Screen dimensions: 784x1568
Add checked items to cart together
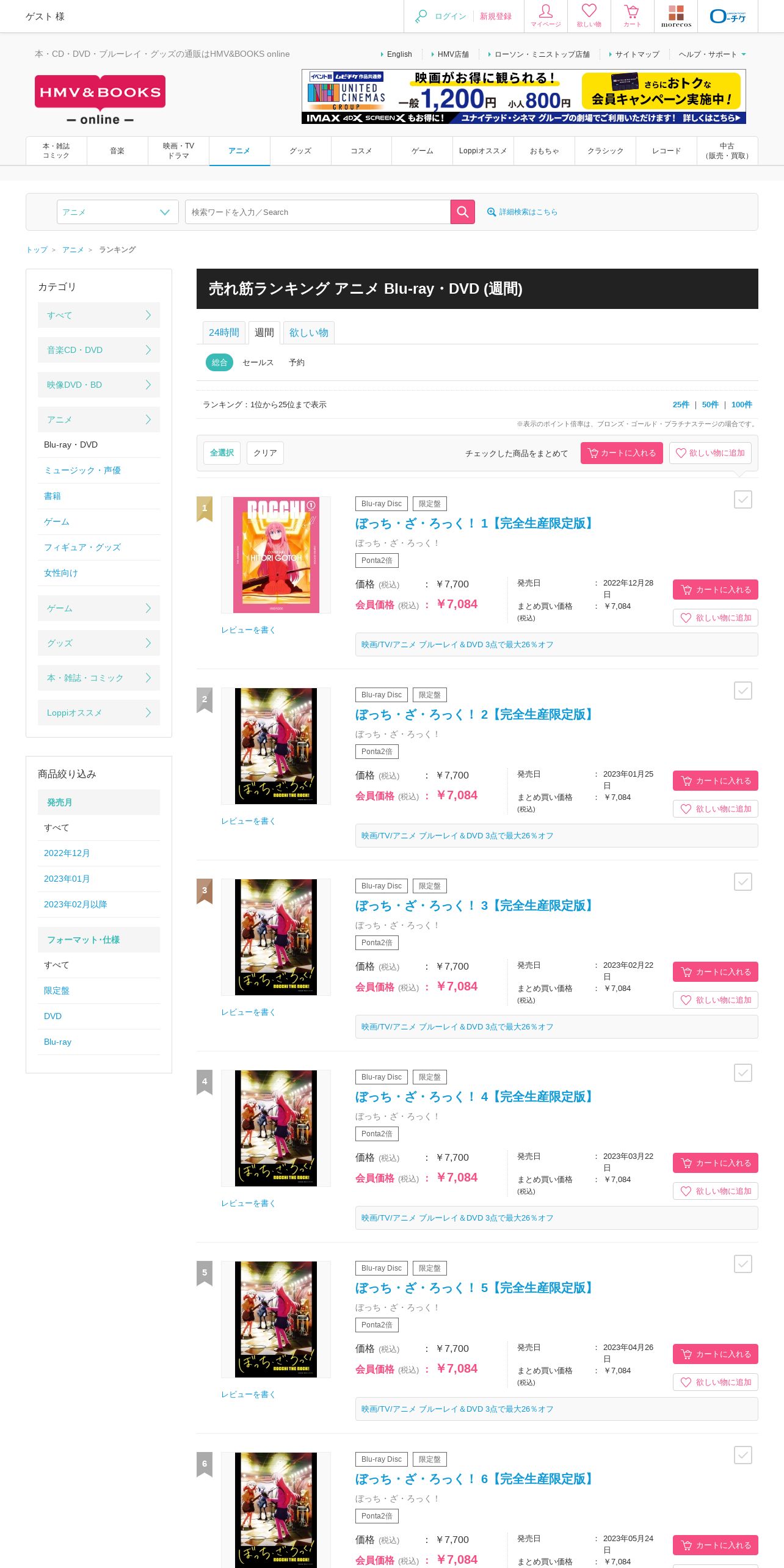(x=622, y=453)
